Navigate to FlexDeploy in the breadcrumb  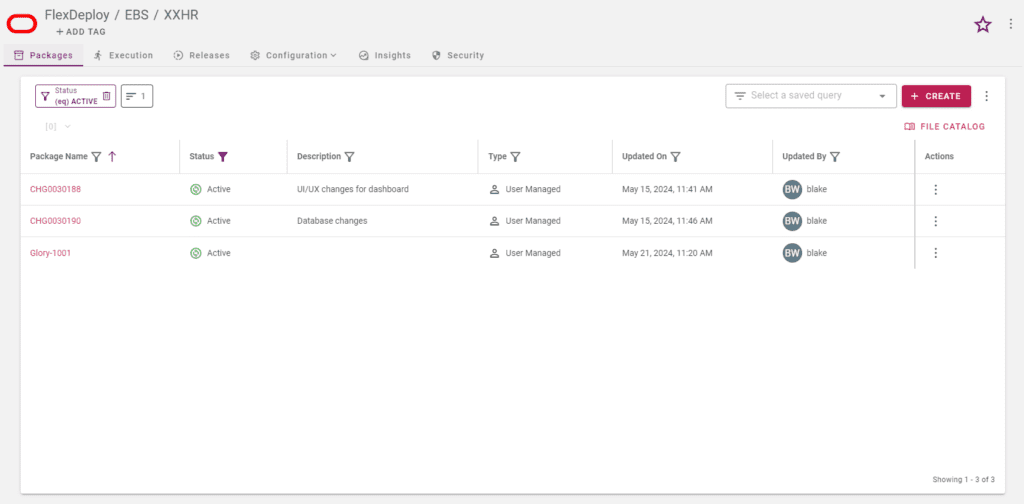tap(77, 15)
